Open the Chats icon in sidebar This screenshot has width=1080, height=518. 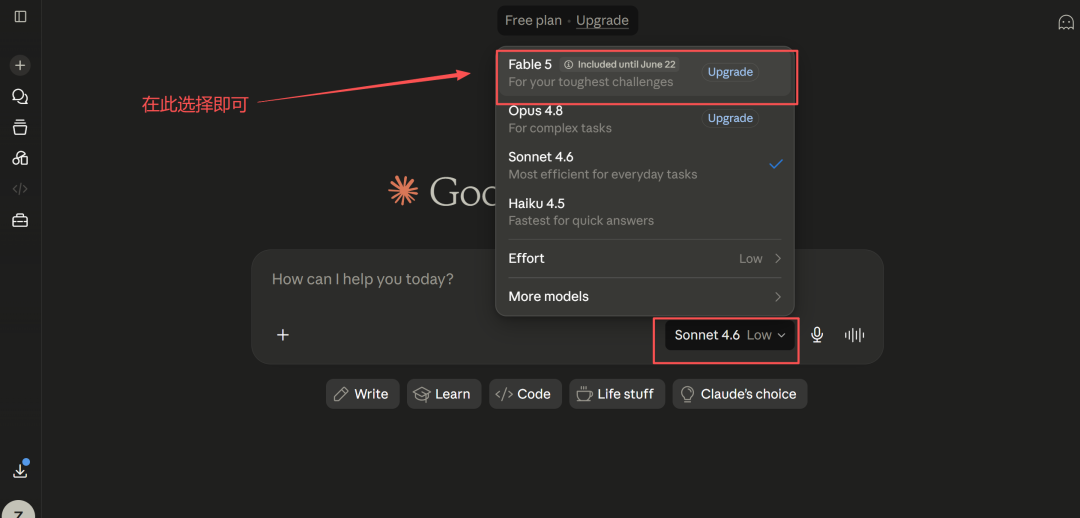click(20, 96)
